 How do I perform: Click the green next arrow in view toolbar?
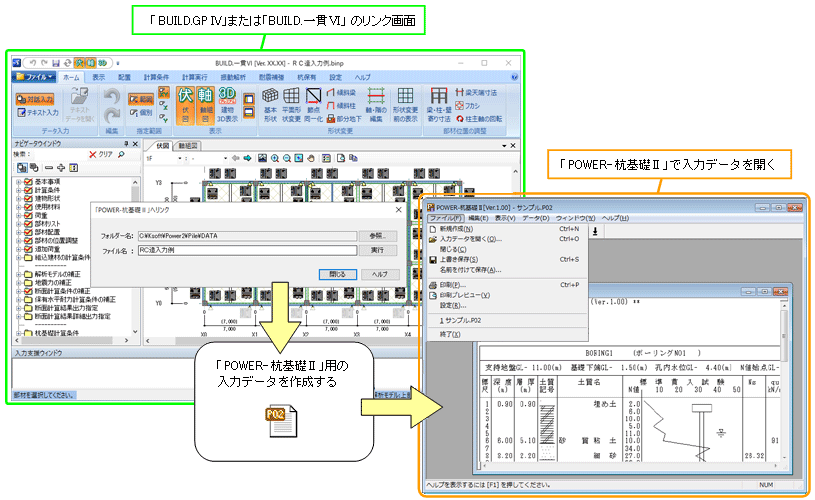click(247, 158)
